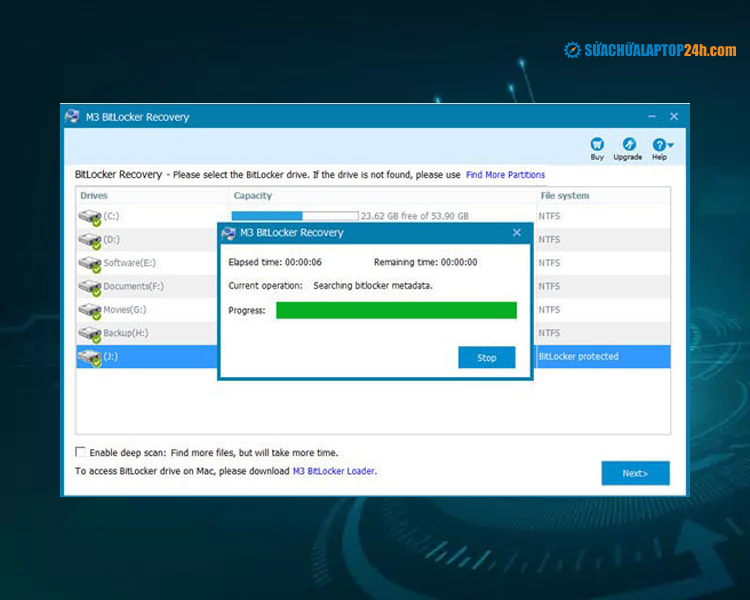Select the (C:) drive icon
Screen dimensions: 750x600
tap(90, 217)
